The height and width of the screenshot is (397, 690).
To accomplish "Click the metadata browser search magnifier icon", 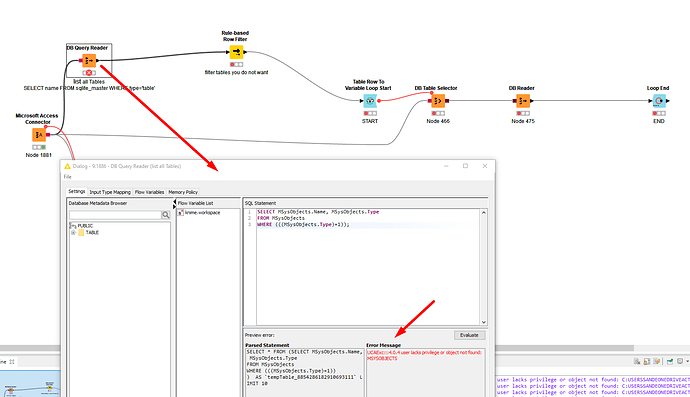I will tap(166, 215).
